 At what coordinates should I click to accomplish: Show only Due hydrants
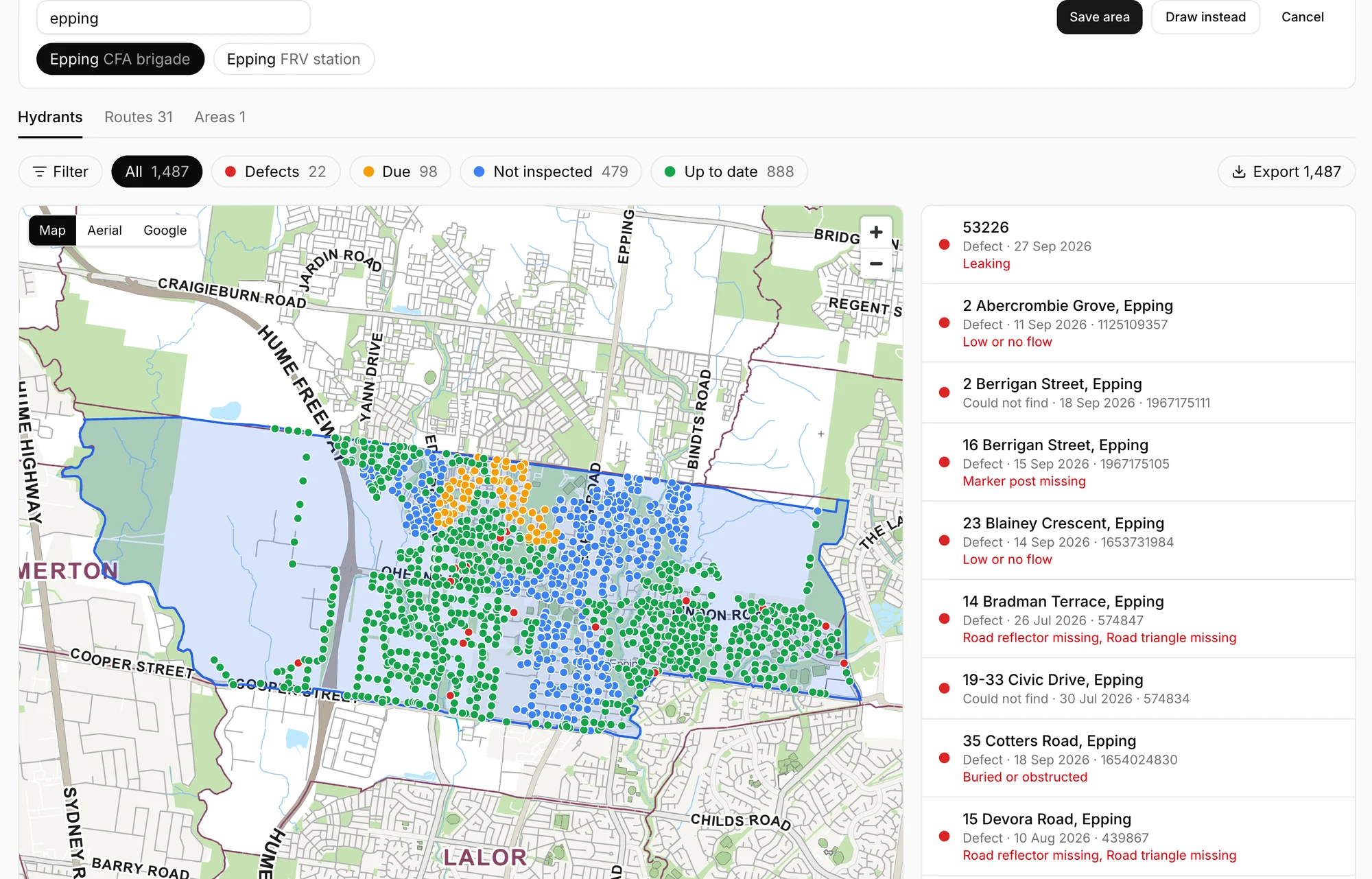tap(400, 172)
